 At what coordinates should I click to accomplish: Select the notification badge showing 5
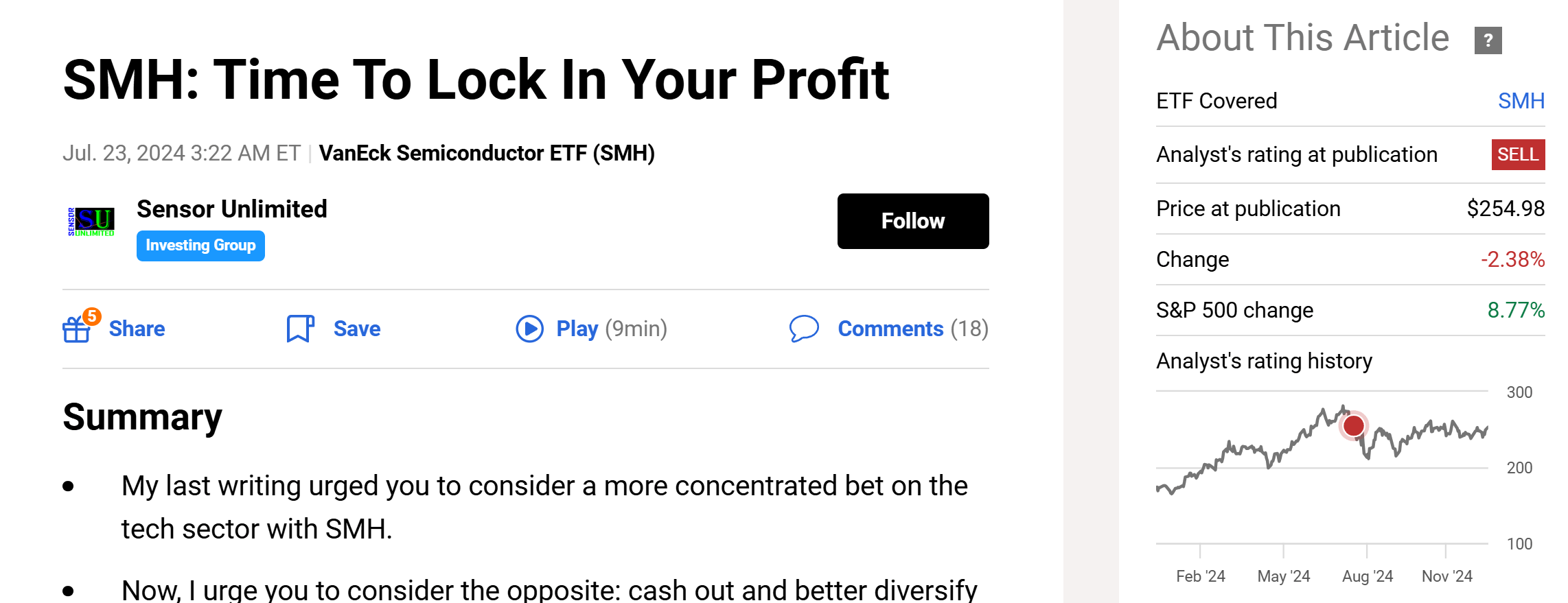(91, 316)
